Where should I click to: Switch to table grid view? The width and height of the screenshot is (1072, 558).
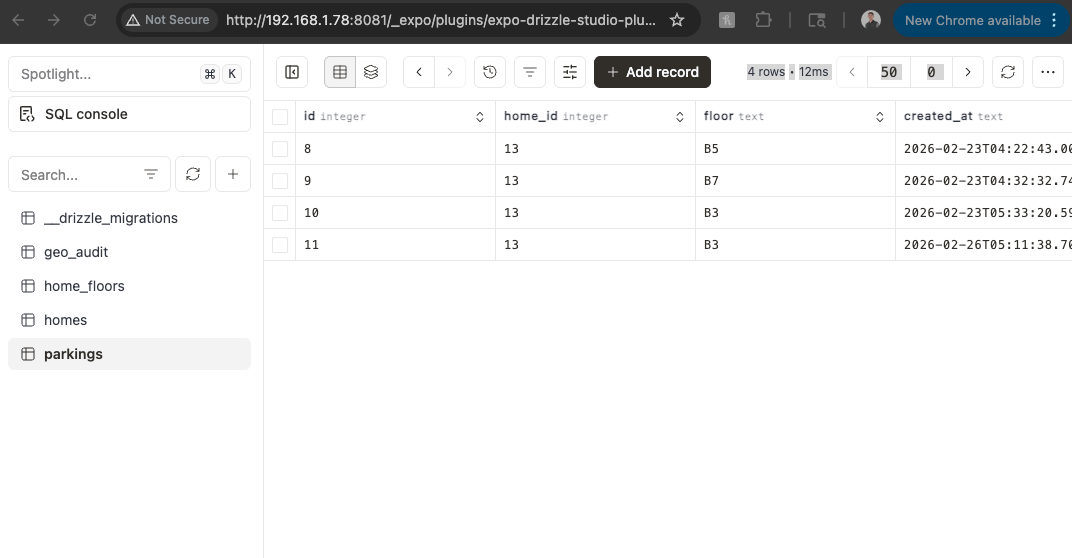coord(340,72)
